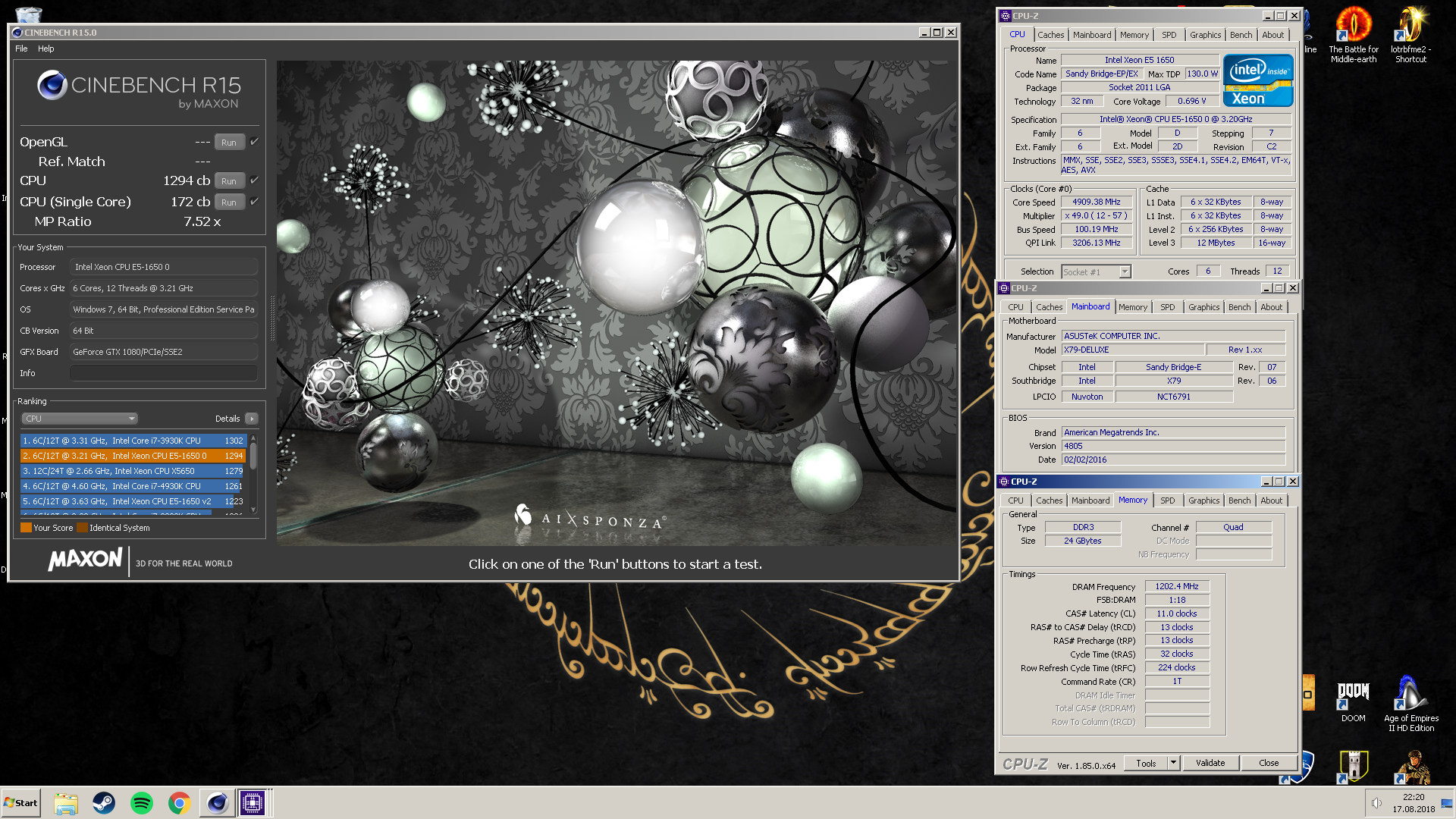Run the OpenGL benchmark

pyautogui.click(x=229, y=143)
